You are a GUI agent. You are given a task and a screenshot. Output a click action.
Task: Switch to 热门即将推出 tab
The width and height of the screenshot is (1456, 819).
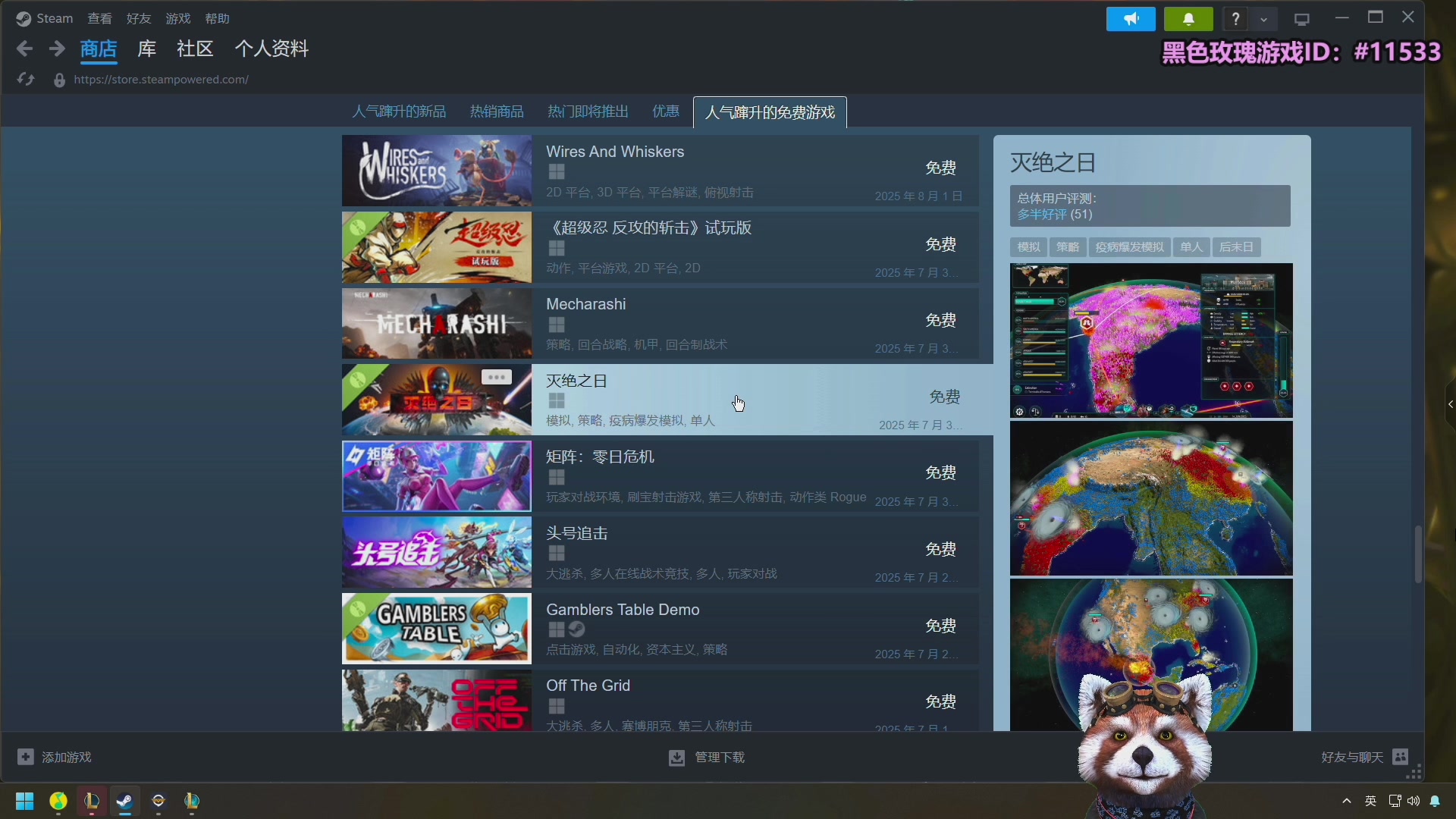[588, 112]
